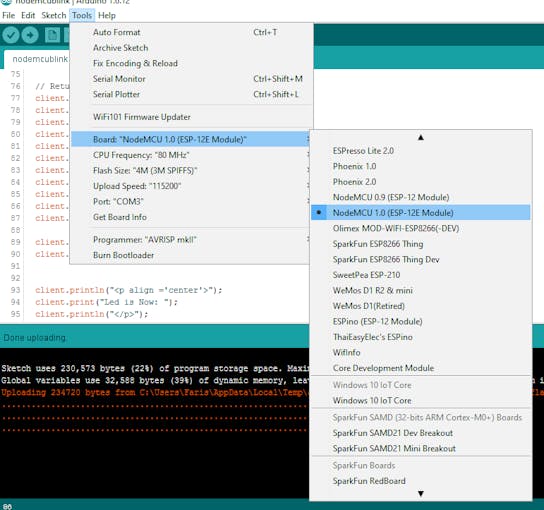Viewport: 544px width, 510px height.
Task: Expand the Board submenu entry
Action: coord(190,139)
